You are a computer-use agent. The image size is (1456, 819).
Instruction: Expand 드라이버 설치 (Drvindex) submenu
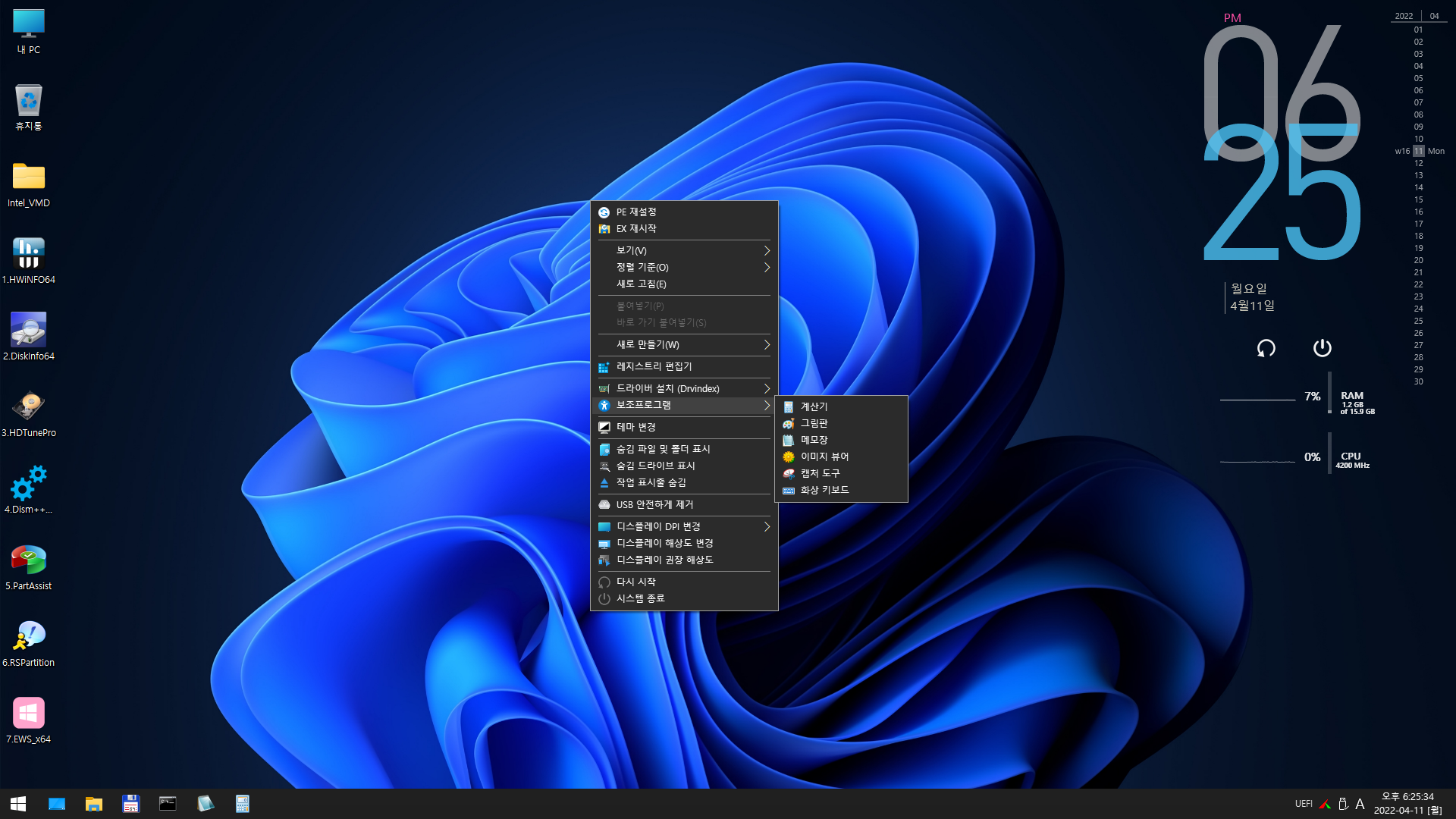pyautogui.click(x=684, y=389)
